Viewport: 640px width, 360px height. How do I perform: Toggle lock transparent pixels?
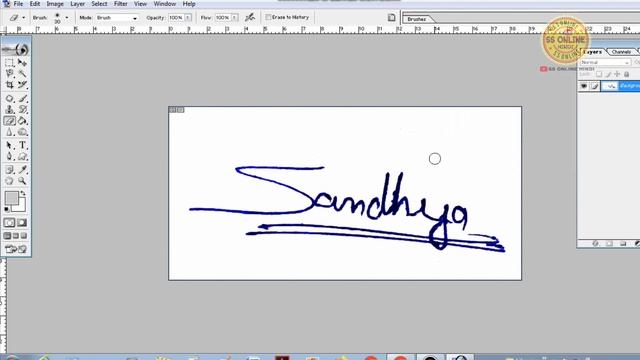click(x=599, y=74)
